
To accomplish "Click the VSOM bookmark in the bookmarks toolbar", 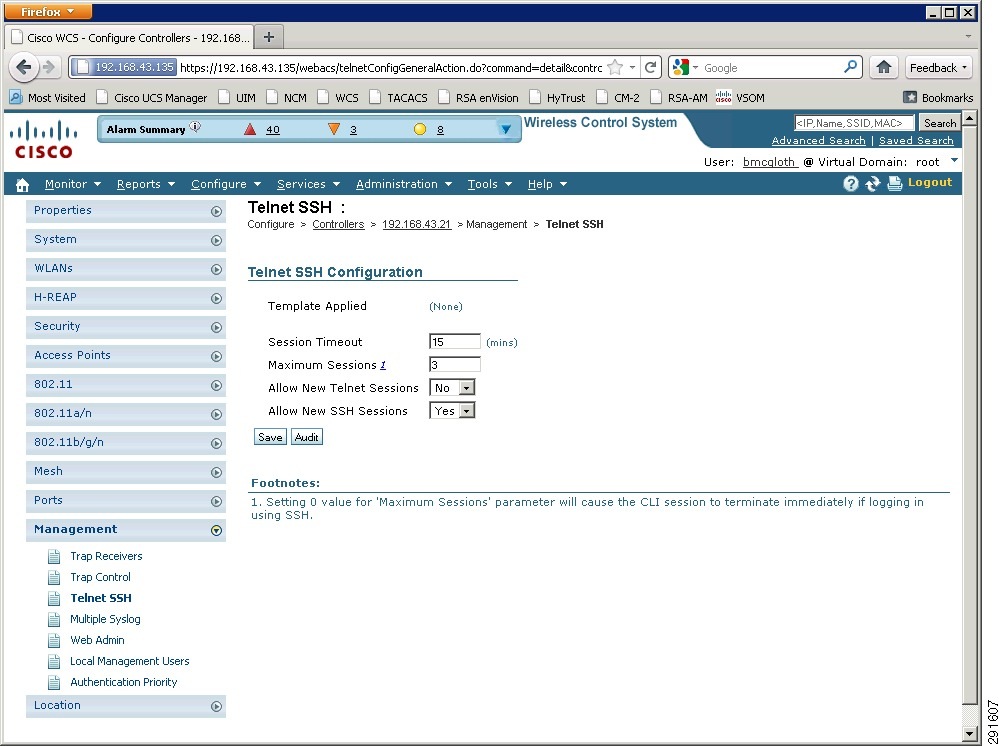I will point(740,97).
